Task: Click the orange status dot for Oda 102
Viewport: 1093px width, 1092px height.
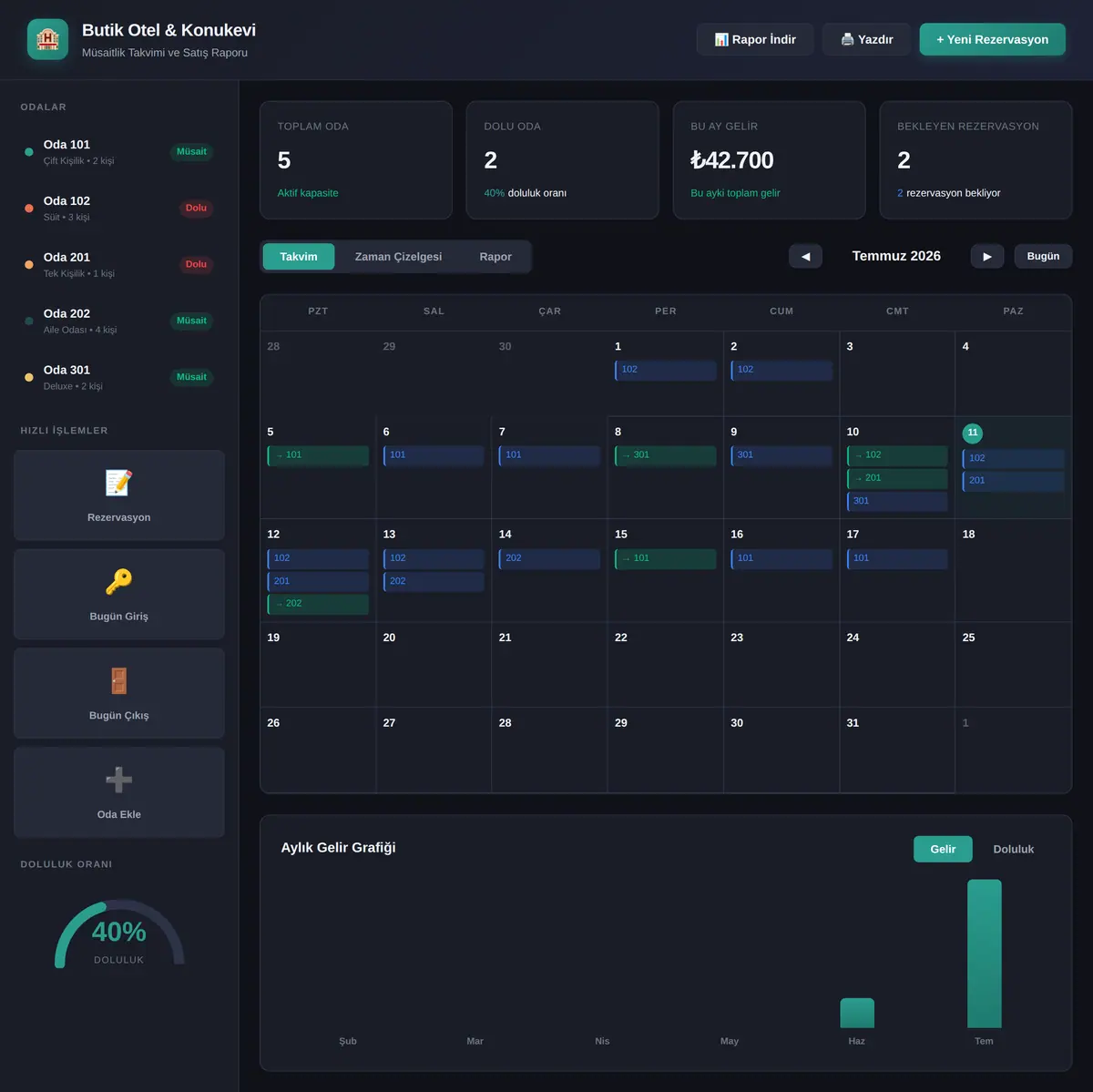Action: tap(29, 209)
